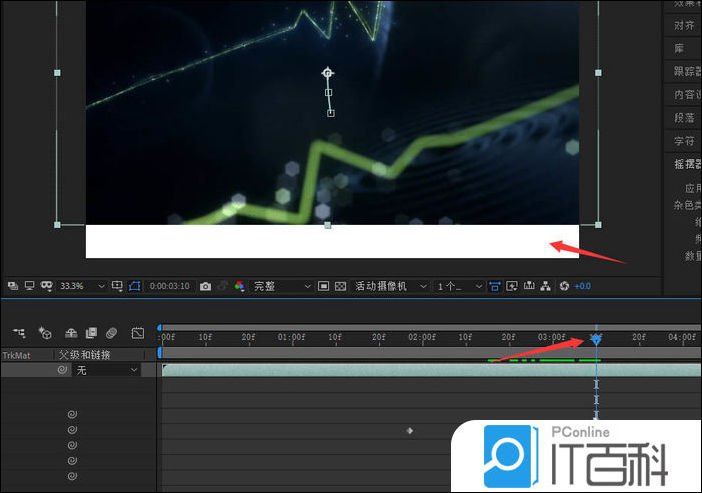Image resolution: width=702 pixels, height=493 pixels.
Task: Click the 02:00f mark on time ruler
Action: coord(422,337)
